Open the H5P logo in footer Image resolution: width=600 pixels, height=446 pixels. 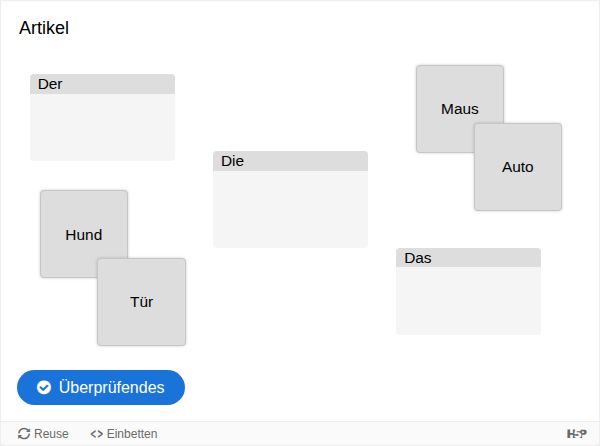click(x=576, y=434)
